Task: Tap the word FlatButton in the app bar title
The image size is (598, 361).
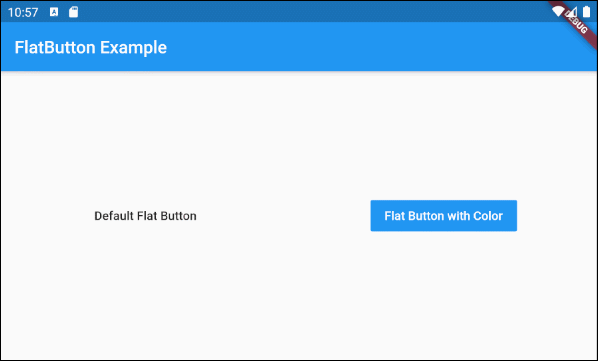Action: (55, 48)
